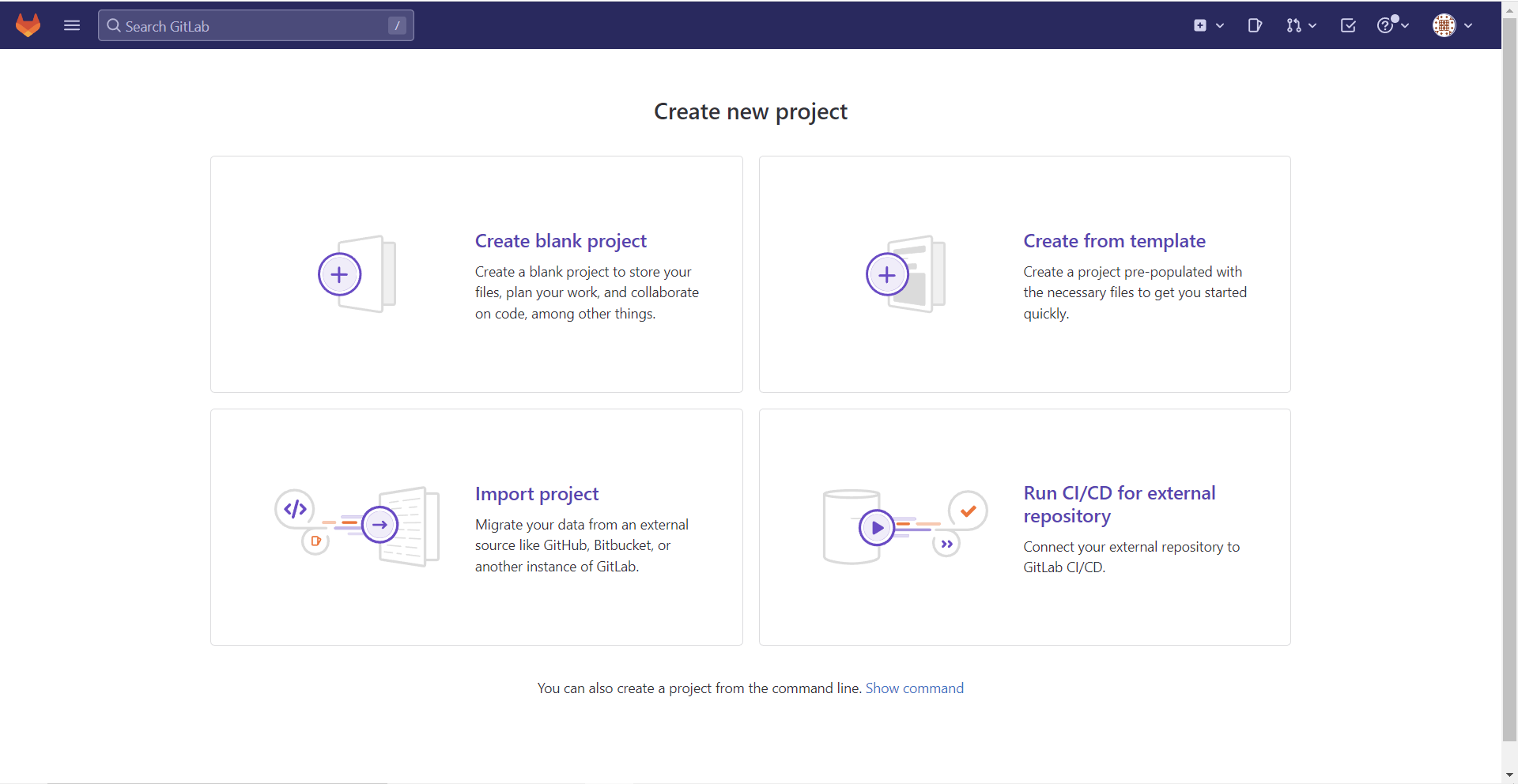Click the Show command link
Image resolution: width=1518 pixels, height=784 pixels.
coord(915,688)
